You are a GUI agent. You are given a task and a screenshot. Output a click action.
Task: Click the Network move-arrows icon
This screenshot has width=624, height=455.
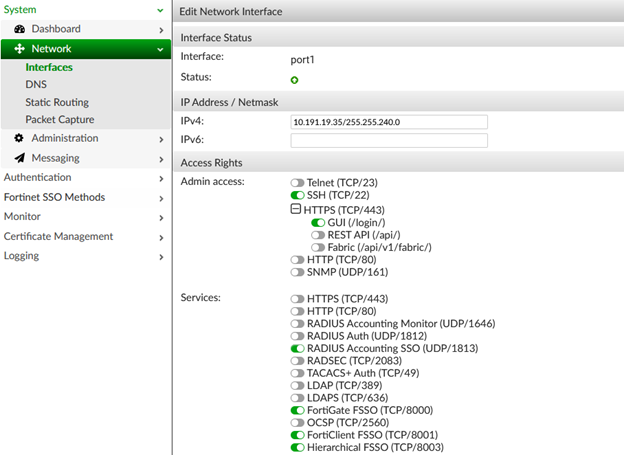tap(19, 49)
